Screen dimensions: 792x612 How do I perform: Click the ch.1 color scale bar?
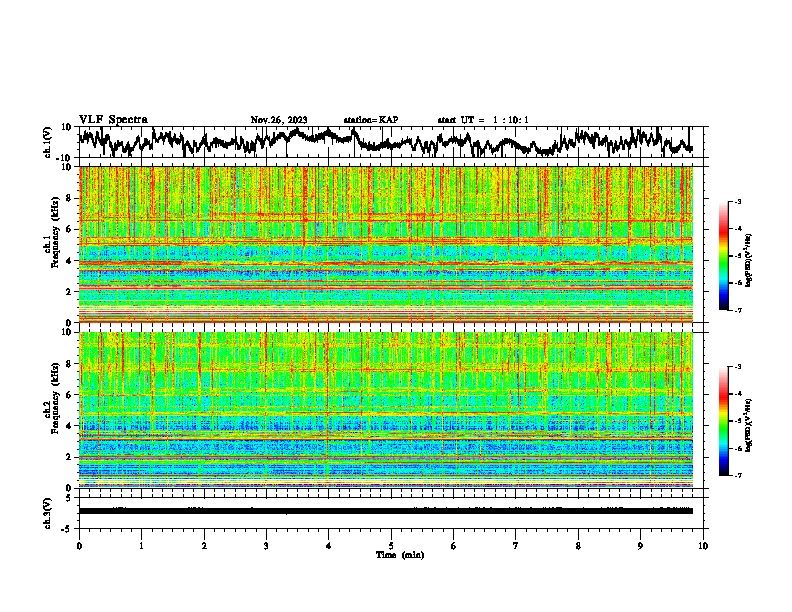(724, 256)
